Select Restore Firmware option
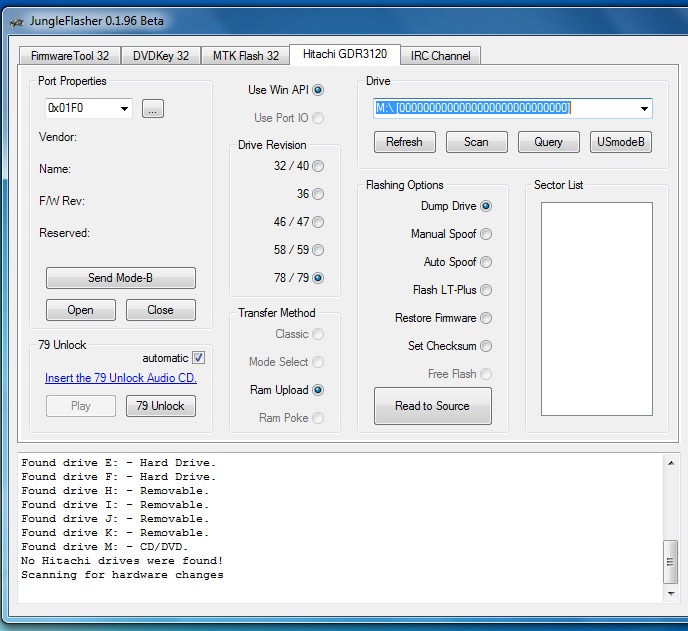 click(x=486, y=318)
